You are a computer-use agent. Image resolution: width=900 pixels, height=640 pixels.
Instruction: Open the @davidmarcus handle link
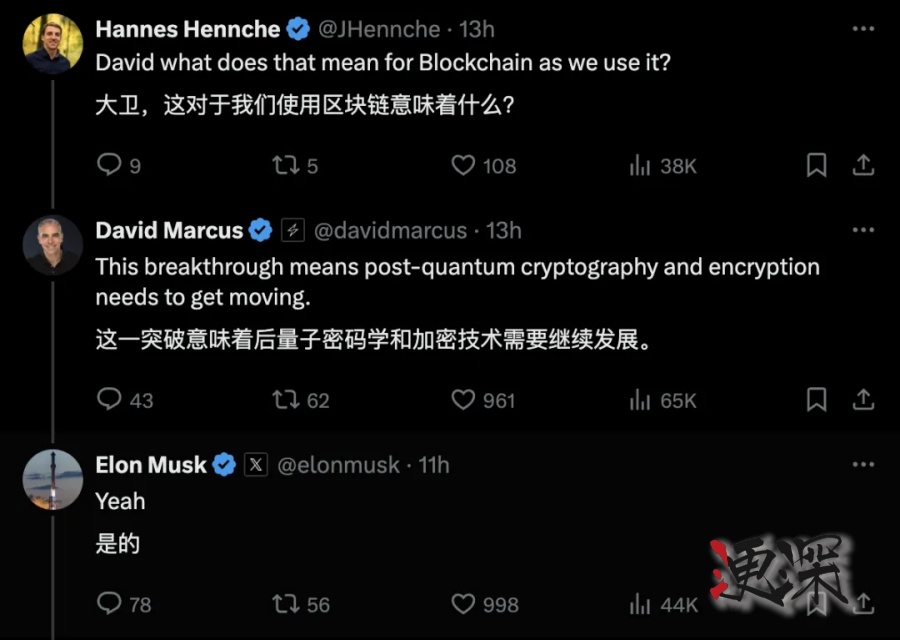tap(390, 231)
